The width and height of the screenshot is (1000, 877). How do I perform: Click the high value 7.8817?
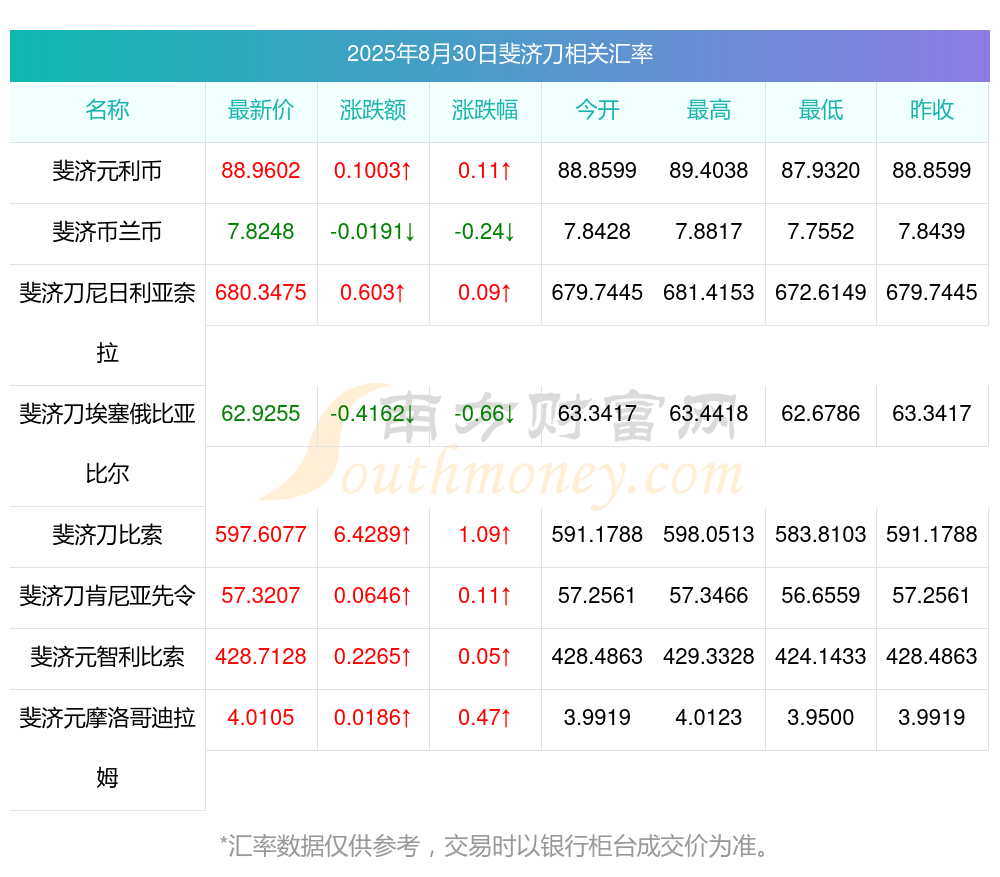709,231
